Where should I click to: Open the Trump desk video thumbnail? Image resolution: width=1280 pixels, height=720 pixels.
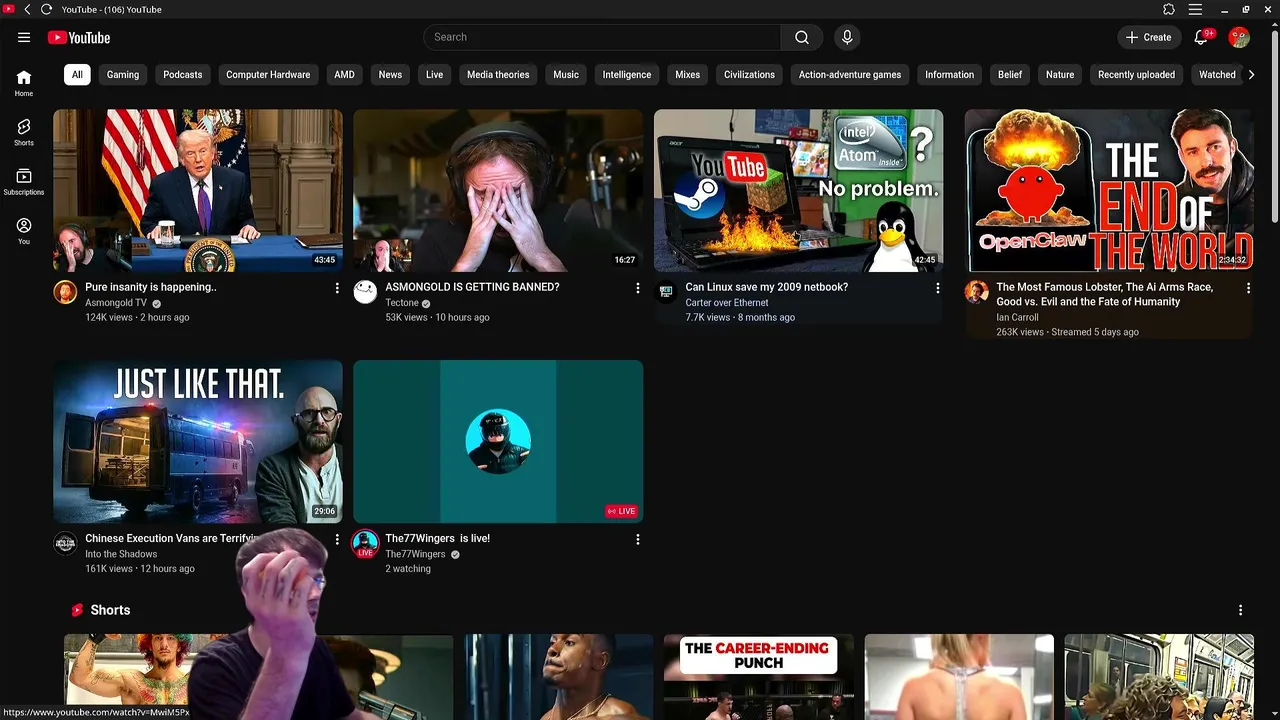tap(198, 190)
